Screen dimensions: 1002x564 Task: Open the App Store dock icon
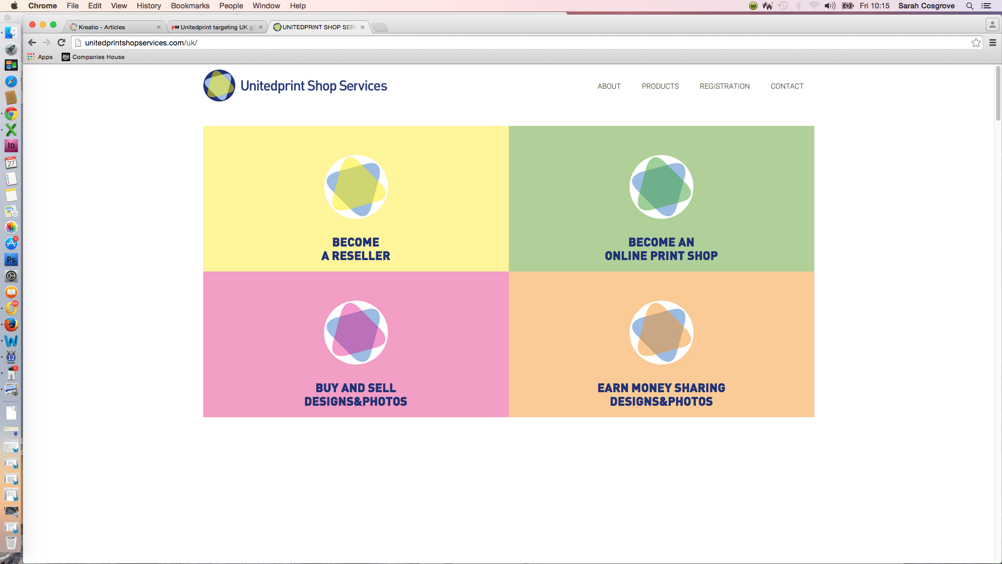[11, 243]
